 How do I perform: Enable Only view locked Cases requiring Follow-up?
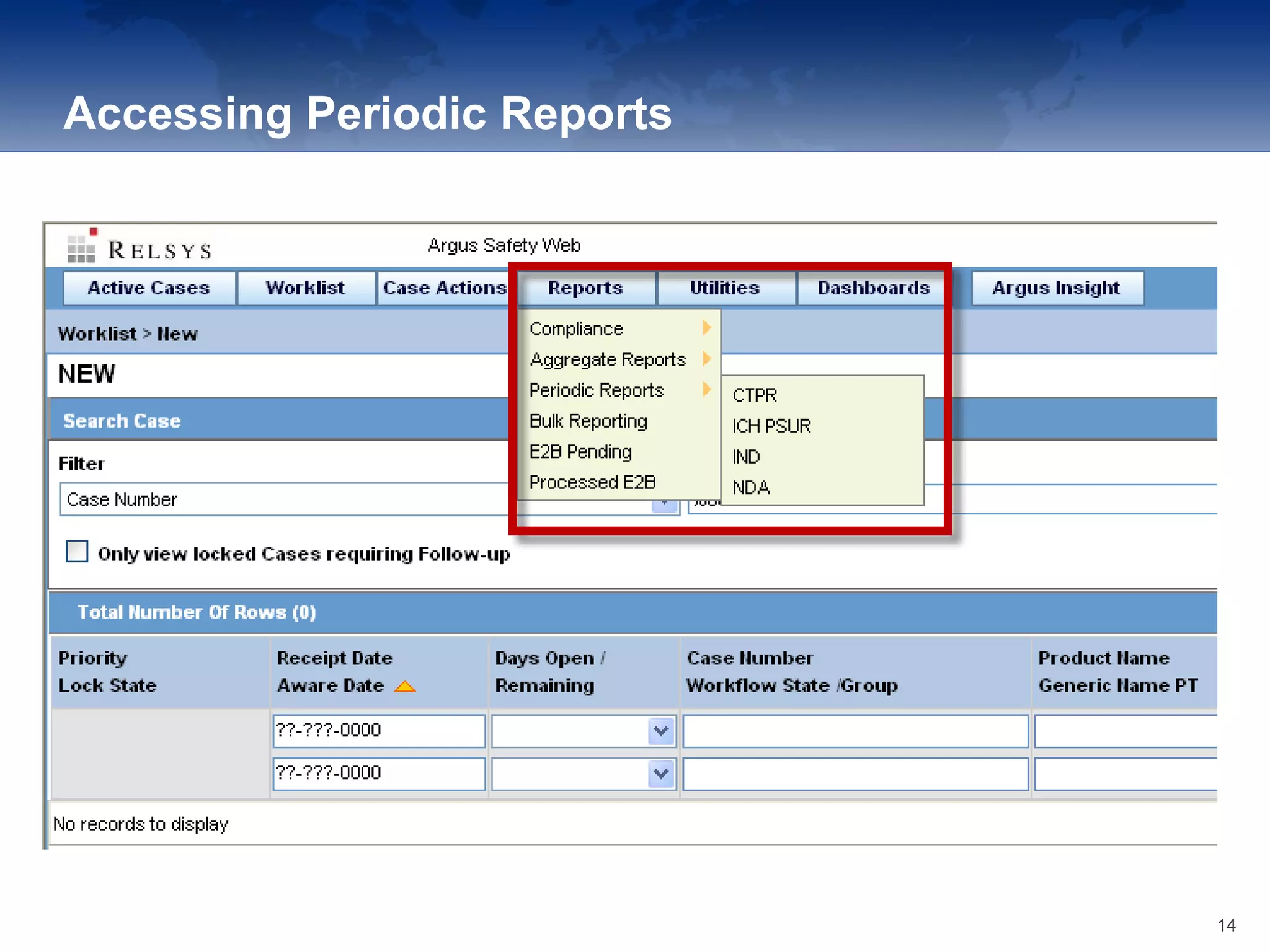click(77, 551)
